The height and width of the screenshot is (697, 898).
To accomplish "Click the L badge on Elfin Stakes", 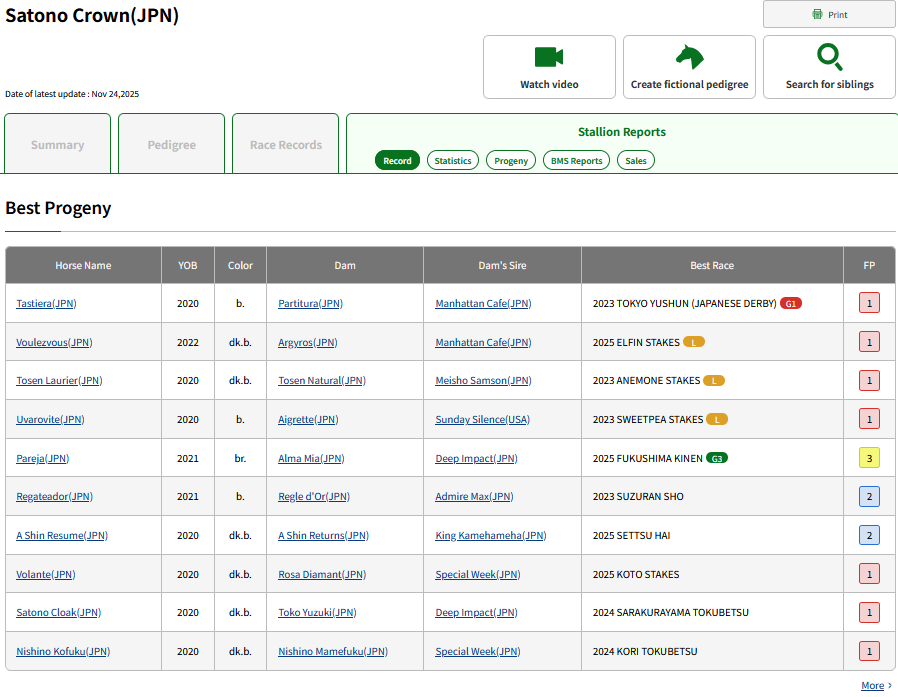I will coord(694,342).
